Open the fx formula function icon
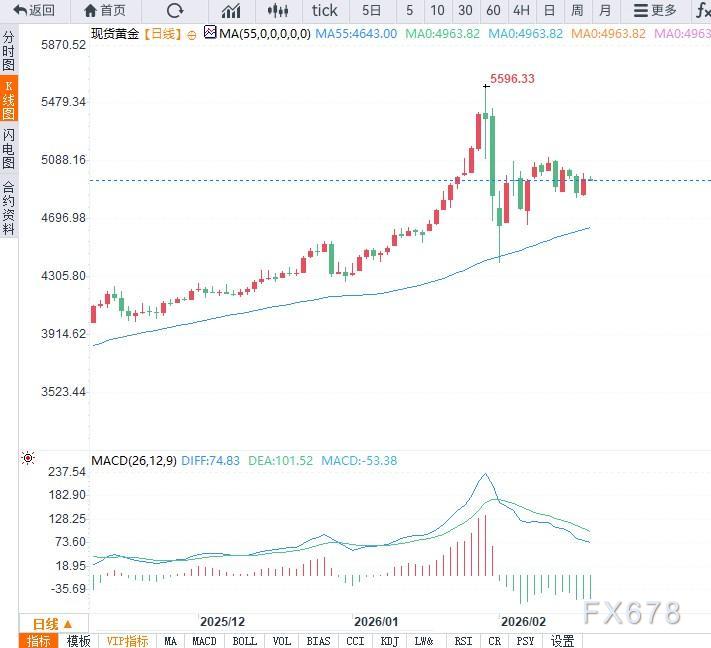Viewport: 711px width, 648px height. point(703,11)
